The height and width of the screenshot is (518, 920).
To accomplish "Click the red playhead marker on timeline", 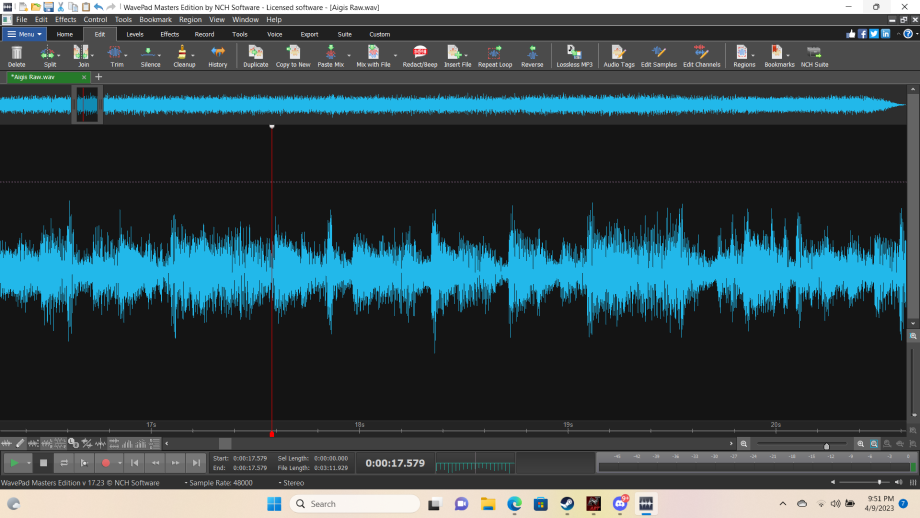I will [272, 434].
